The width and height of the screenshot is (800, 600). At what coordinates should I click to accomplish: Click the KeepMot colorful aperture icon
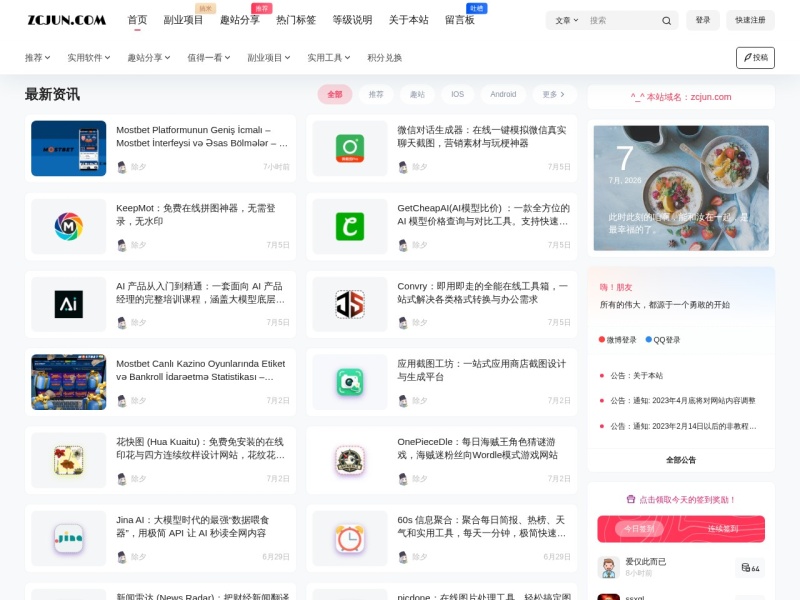click(x=68, y=227)
